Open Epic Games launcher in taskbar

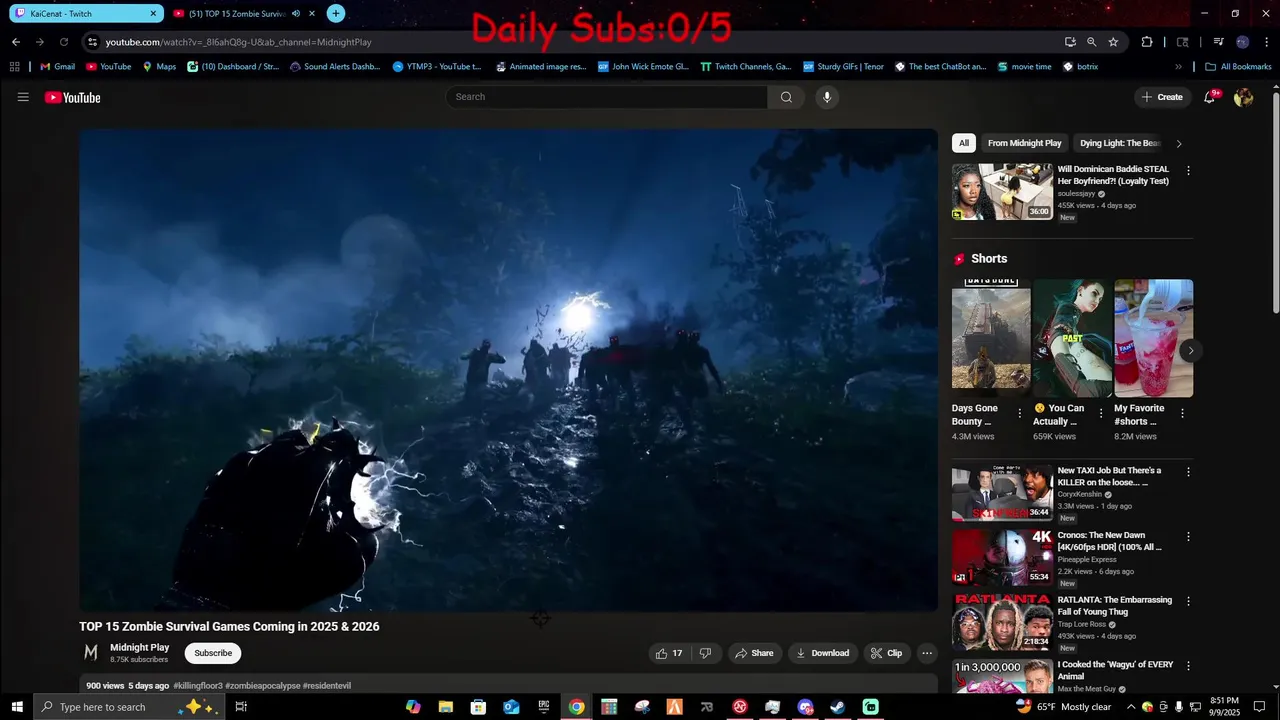coord(544,707)
